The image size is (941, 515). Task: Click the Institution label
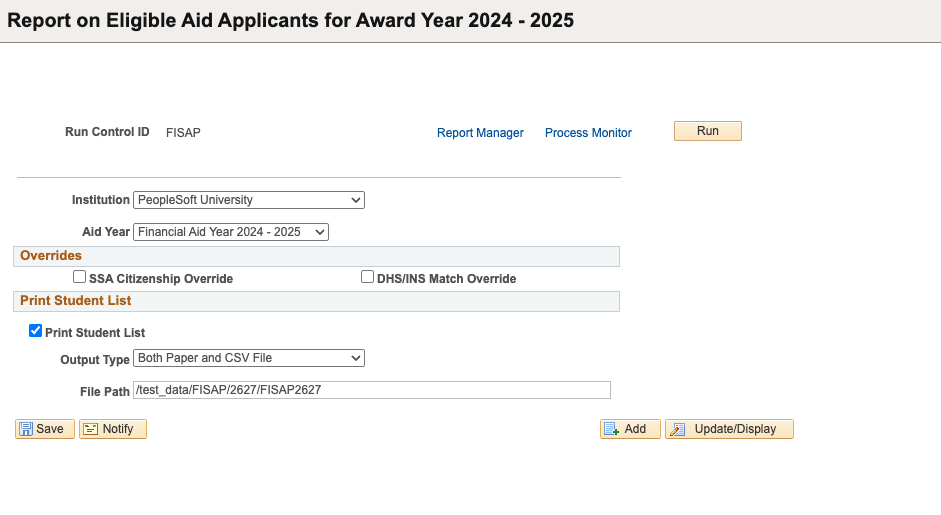[101, 200]
